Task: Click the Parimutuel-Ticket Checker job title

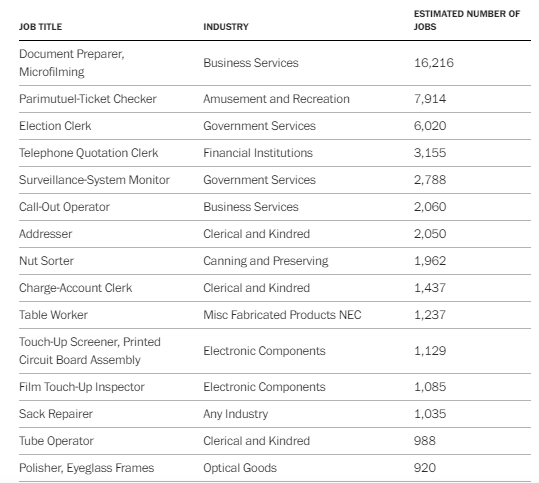Action: 88,99
